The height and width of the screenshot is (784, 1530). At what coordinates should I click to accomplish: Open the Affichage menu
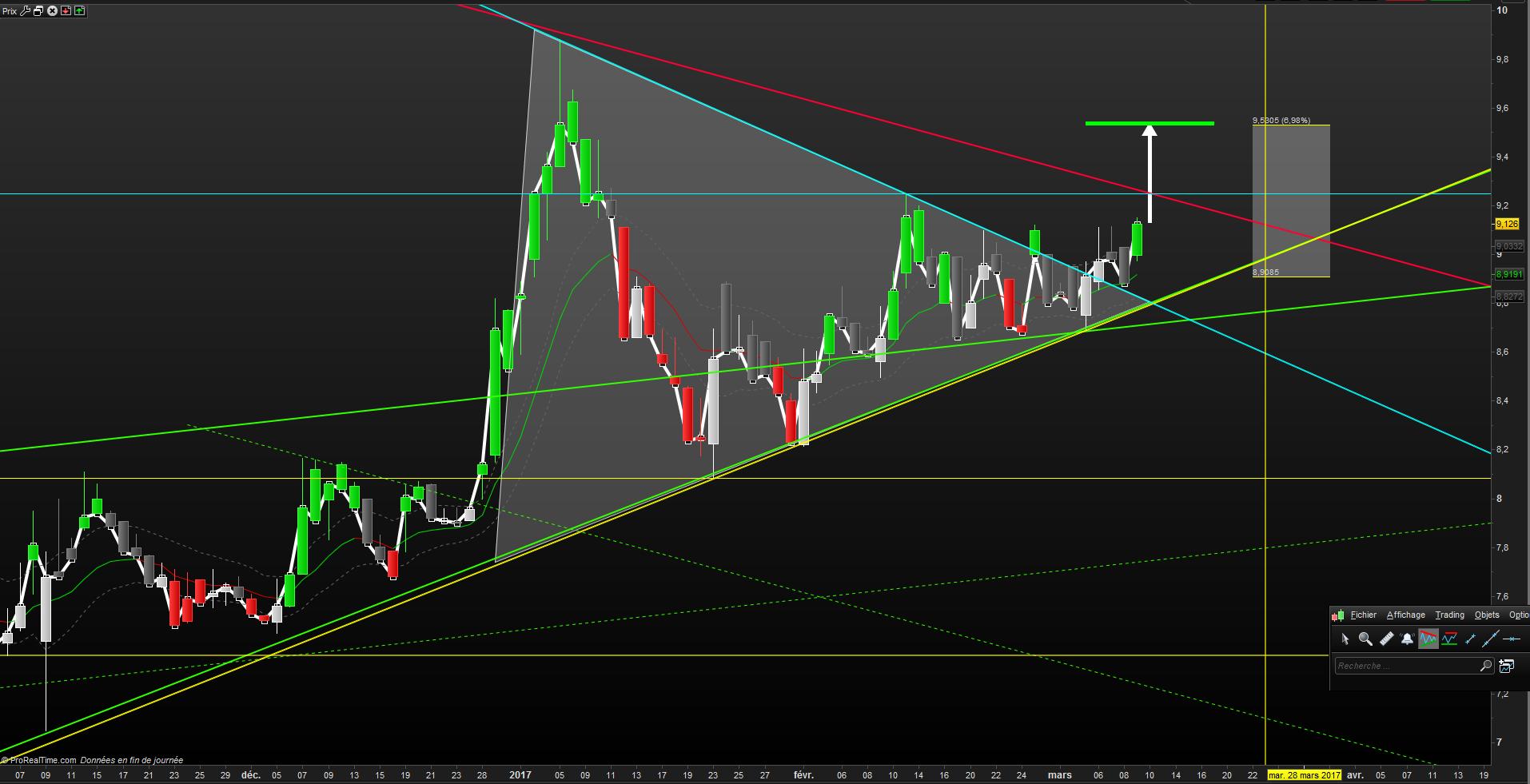click(1405, 615)
